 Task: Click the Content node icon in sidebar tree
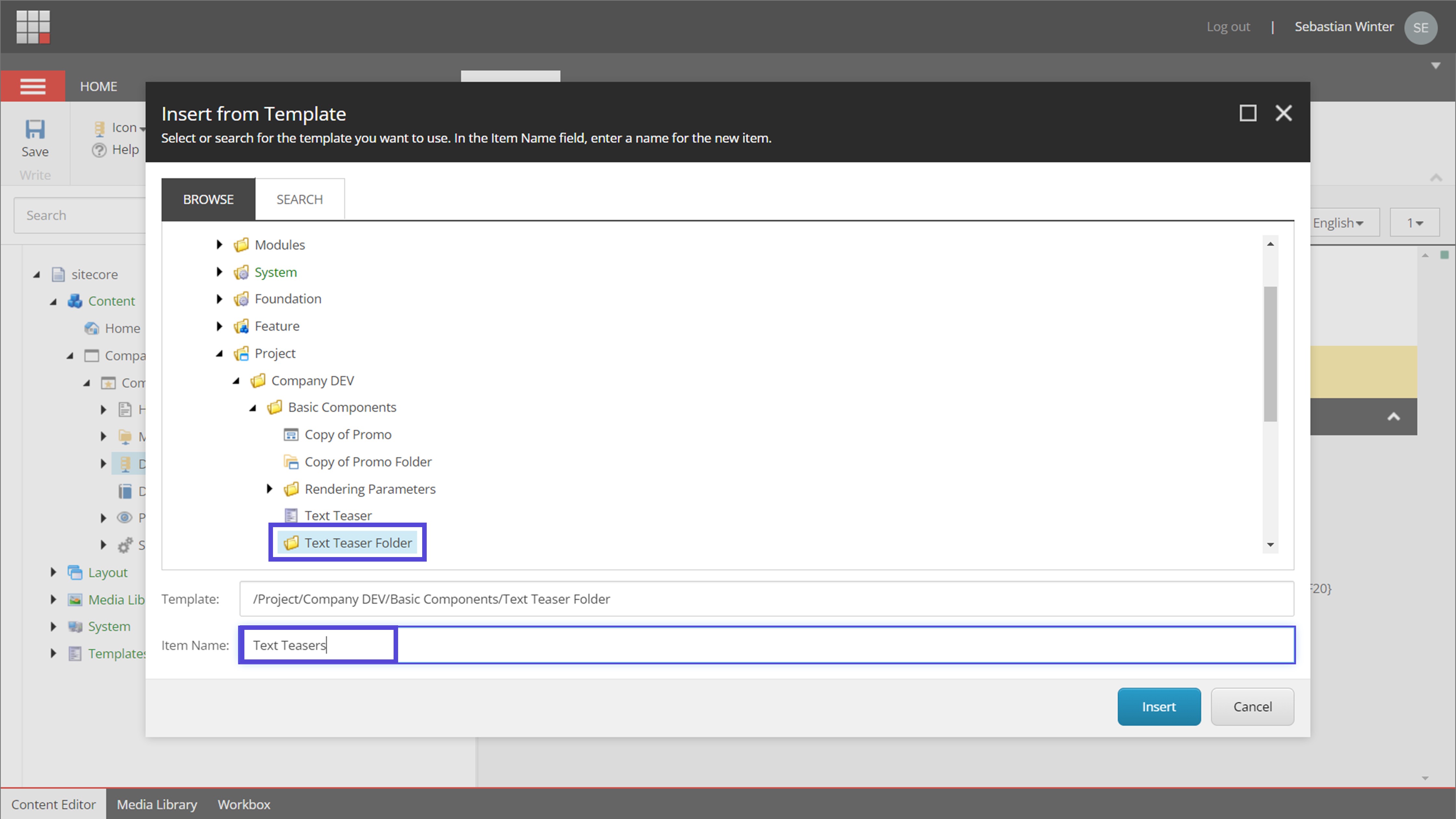[x=75, y=301]
